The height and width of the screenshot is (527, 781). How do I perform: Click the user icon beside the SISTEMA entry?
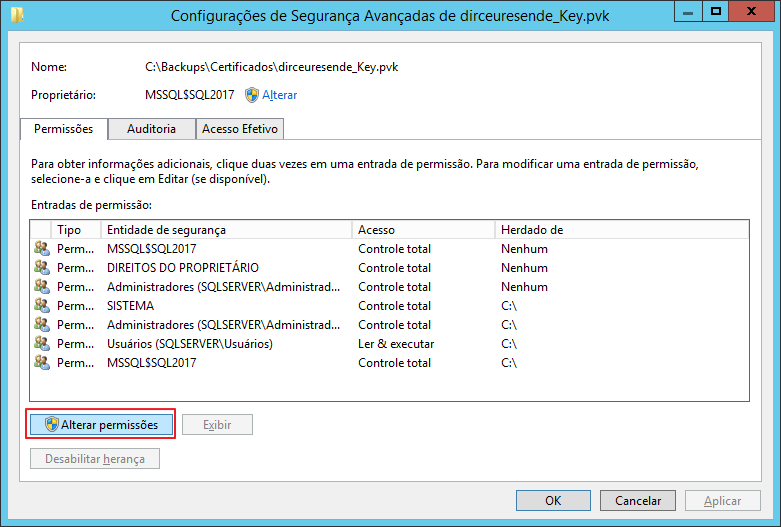pos(41,305)
